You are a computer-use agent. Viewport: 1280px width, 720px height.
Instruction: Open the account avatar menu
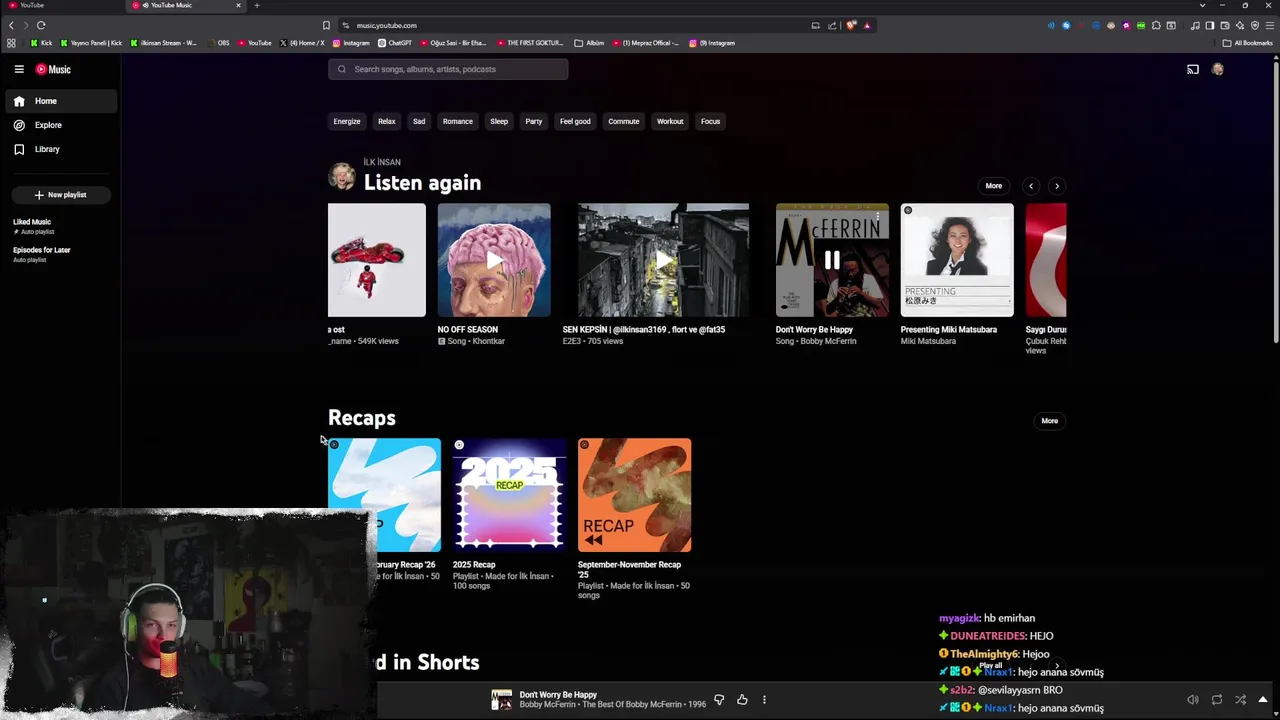[x=1218, y=69]
